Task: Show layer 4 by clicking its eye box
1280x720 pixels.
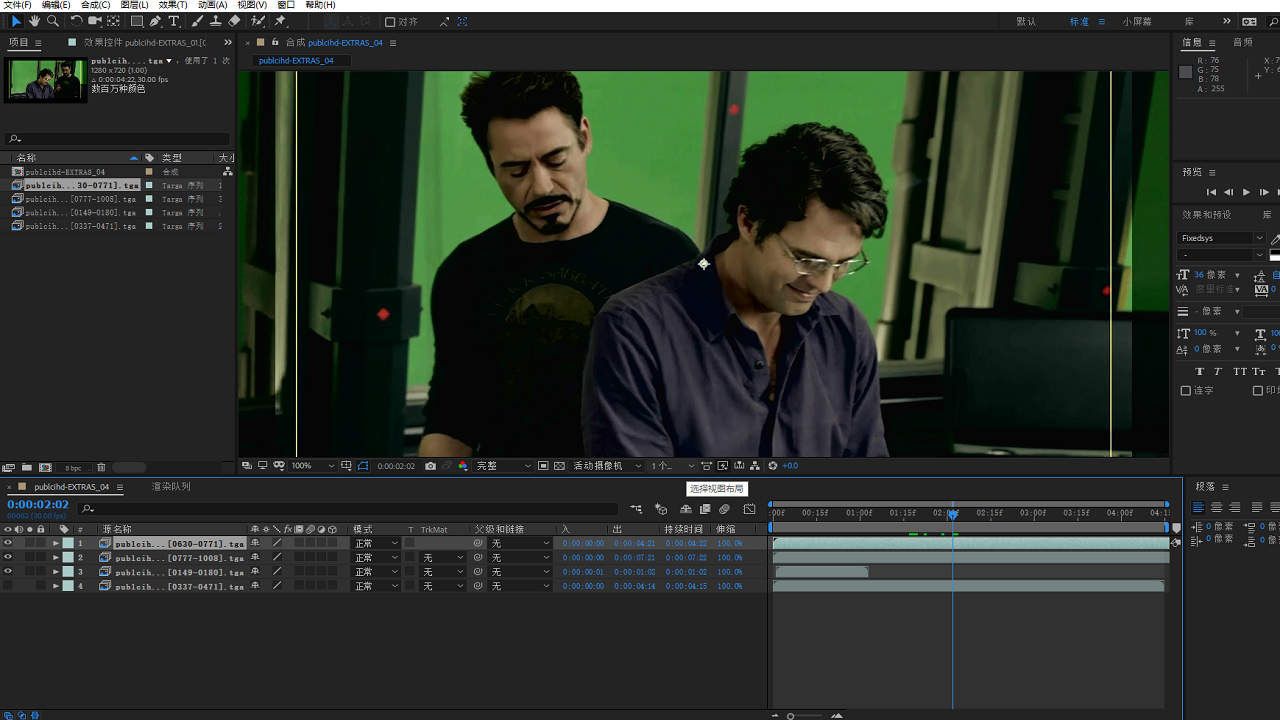Action: (x=8, y=586)
